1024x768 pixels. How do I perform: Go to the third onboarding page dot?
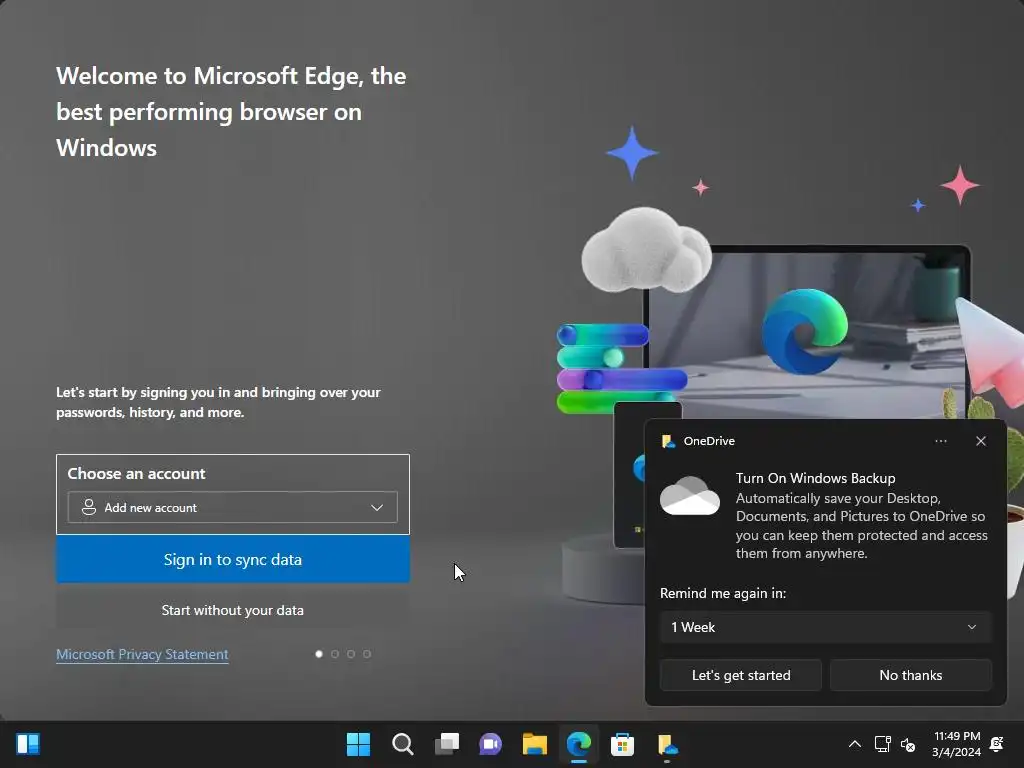pyautogui.click(x=351, y=654)
